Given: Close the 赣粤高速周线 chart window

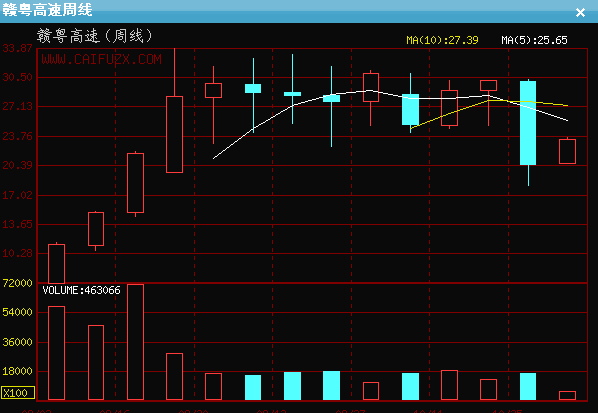Looking at the screenshot, I should pos(580,13).
